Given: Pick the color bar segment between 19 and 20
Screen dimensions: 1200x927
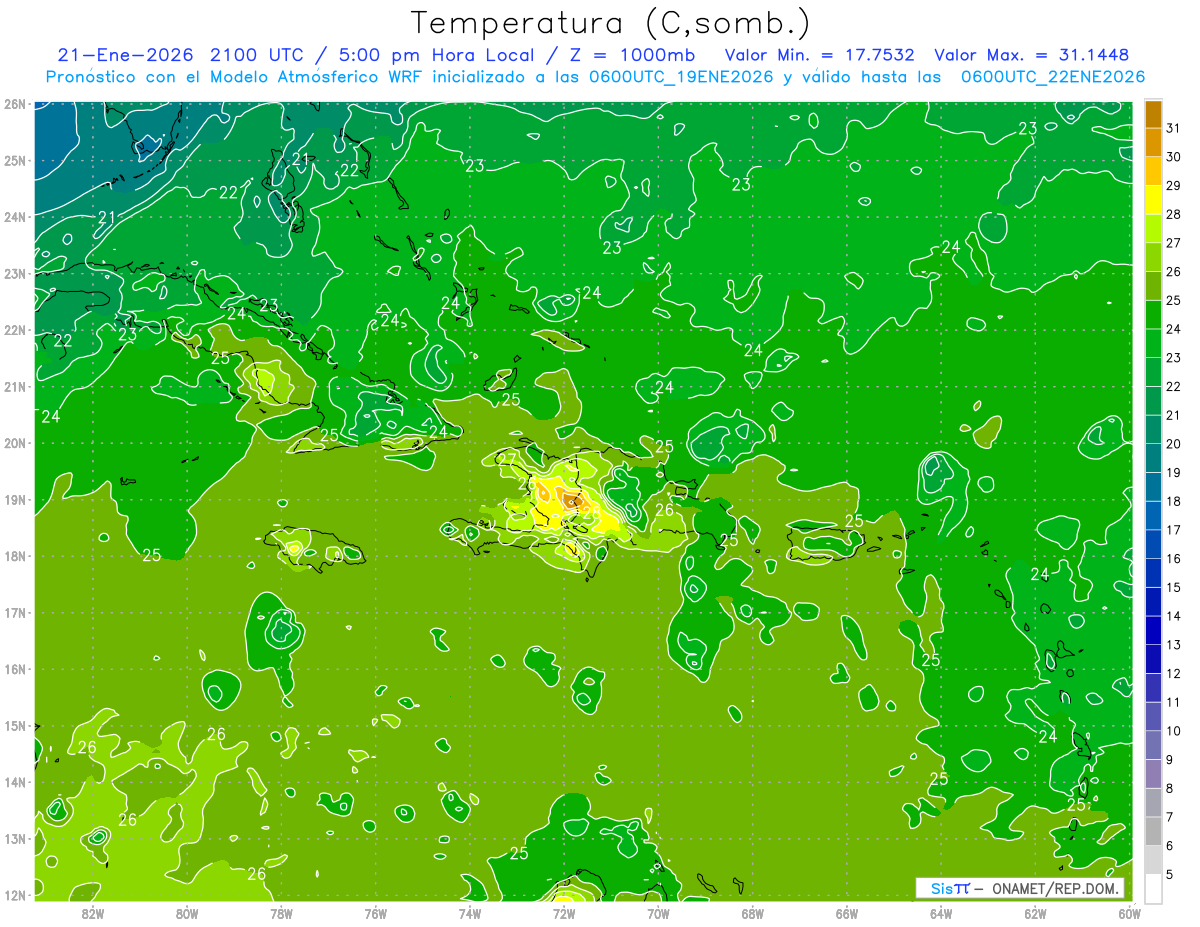Looking at the screenshot, I should pos(1153,458).
